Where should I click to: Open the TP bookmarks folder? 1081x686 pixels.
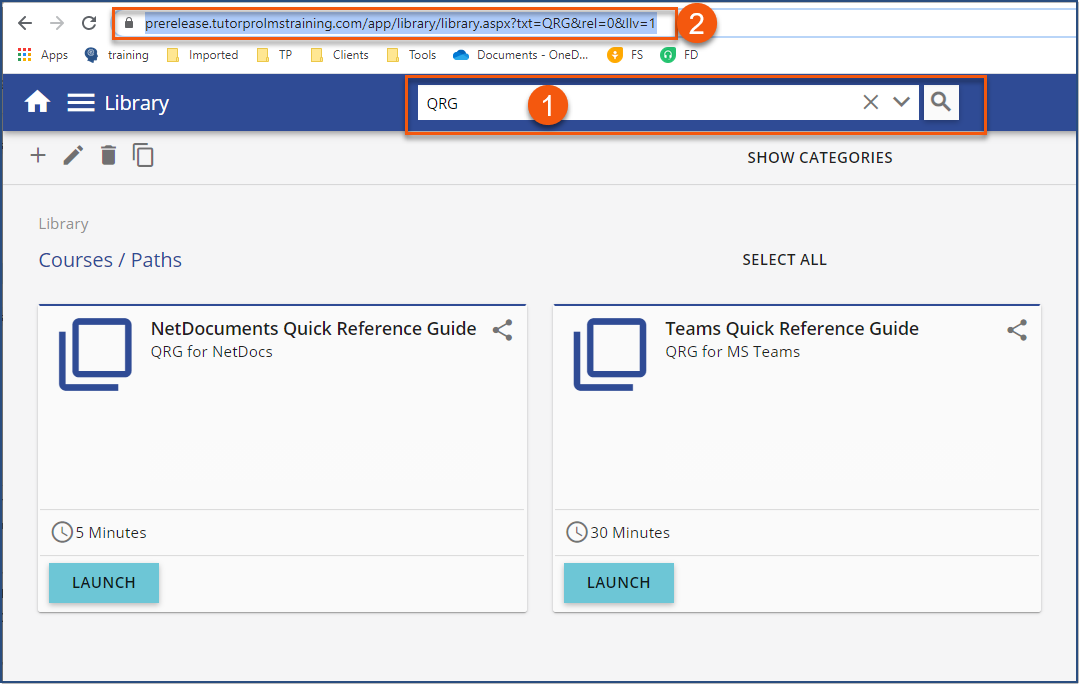(274, 55)
